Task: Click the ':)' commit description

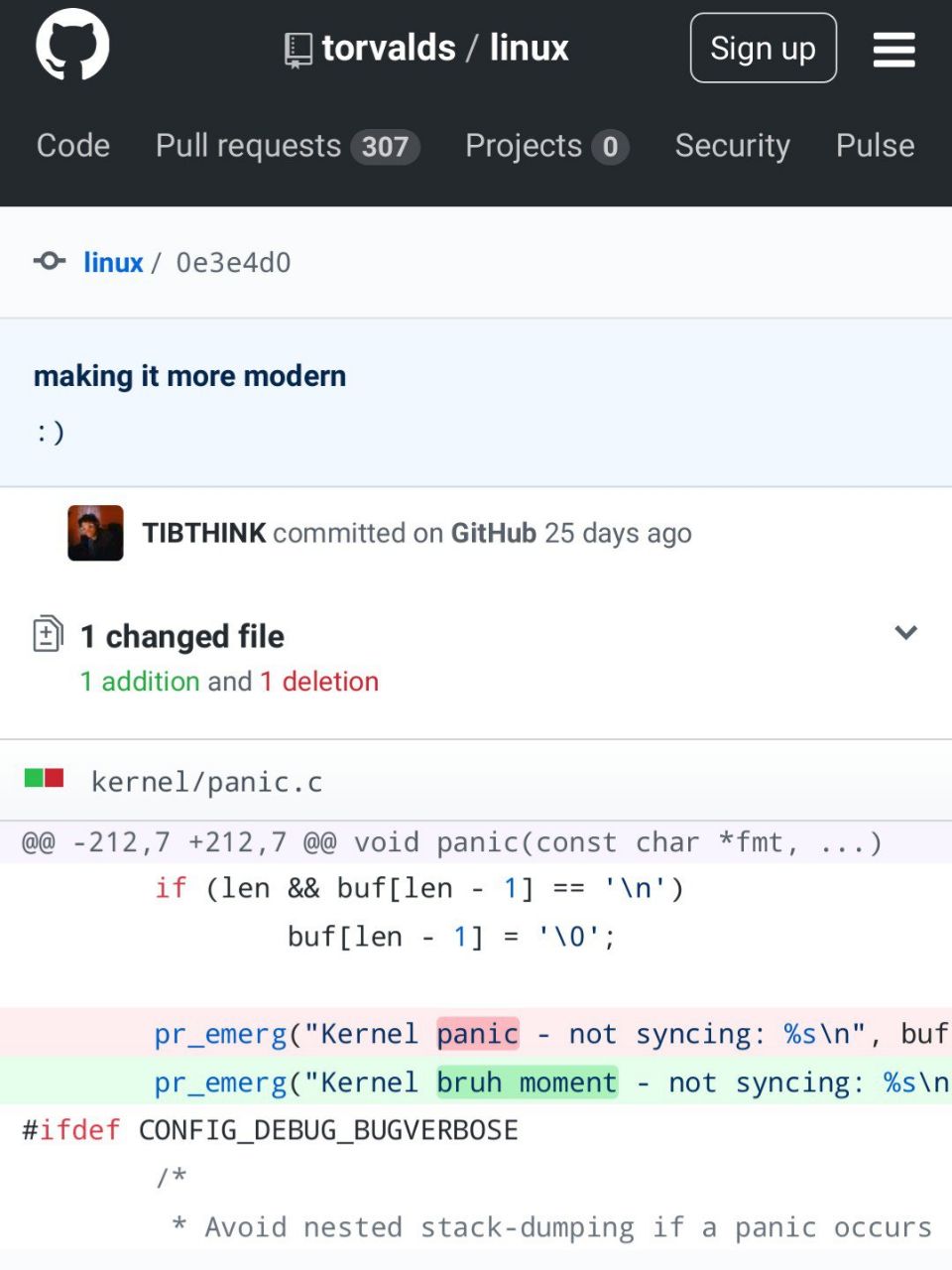Action: (x=50, y=432)
